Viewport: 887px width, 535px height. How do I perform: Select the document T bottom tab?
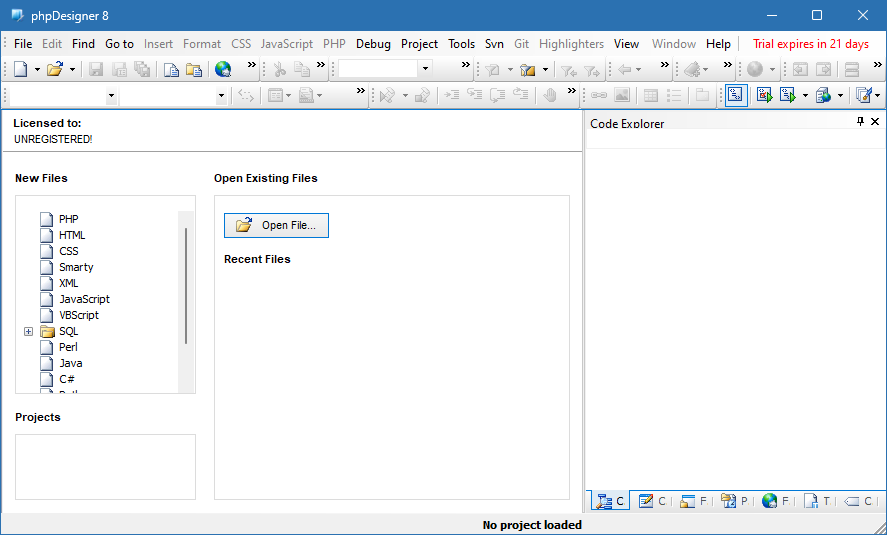(x=816, y=501)
